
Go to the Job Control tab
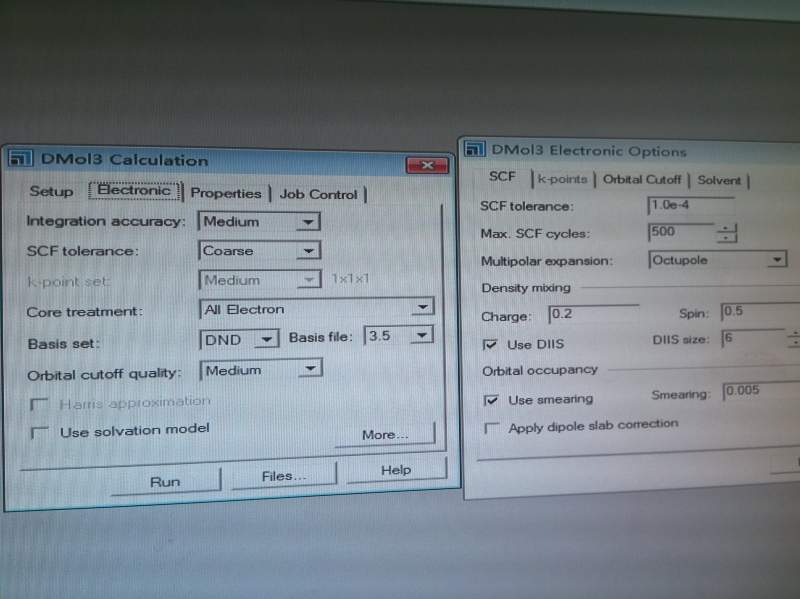tap(318, 194)
